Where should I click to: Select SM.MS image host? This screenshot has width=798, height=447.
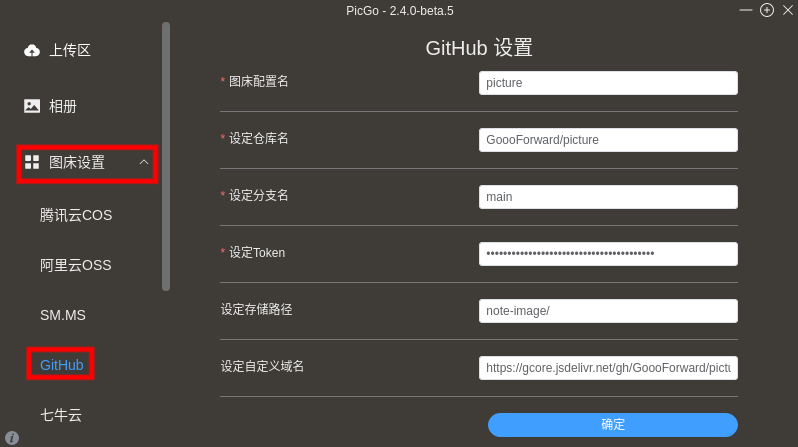pyautogui.click(x=63, y=315)
